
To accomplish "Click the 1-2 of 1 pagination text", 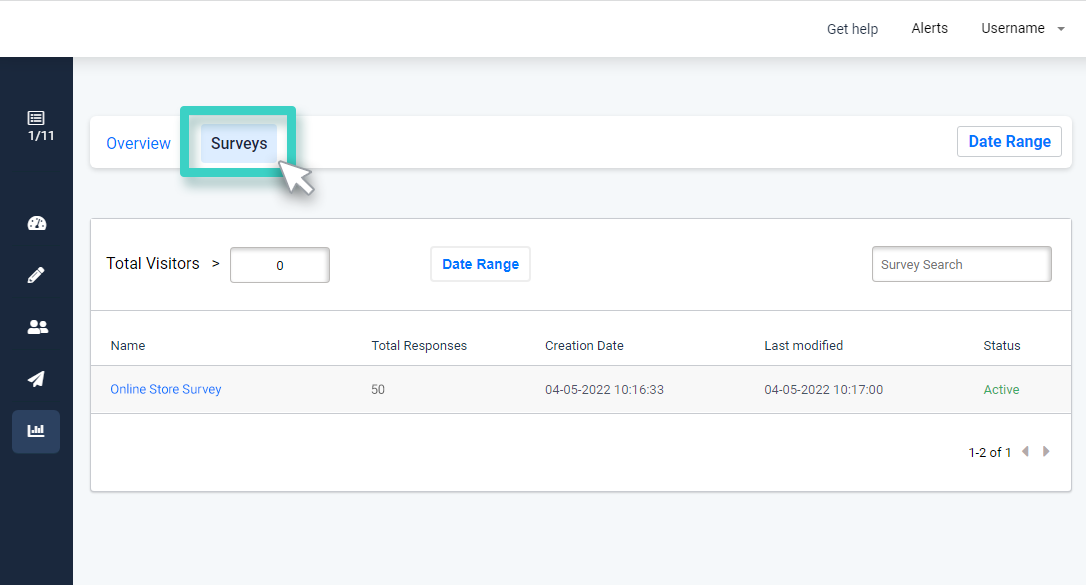I will point(989,452).
